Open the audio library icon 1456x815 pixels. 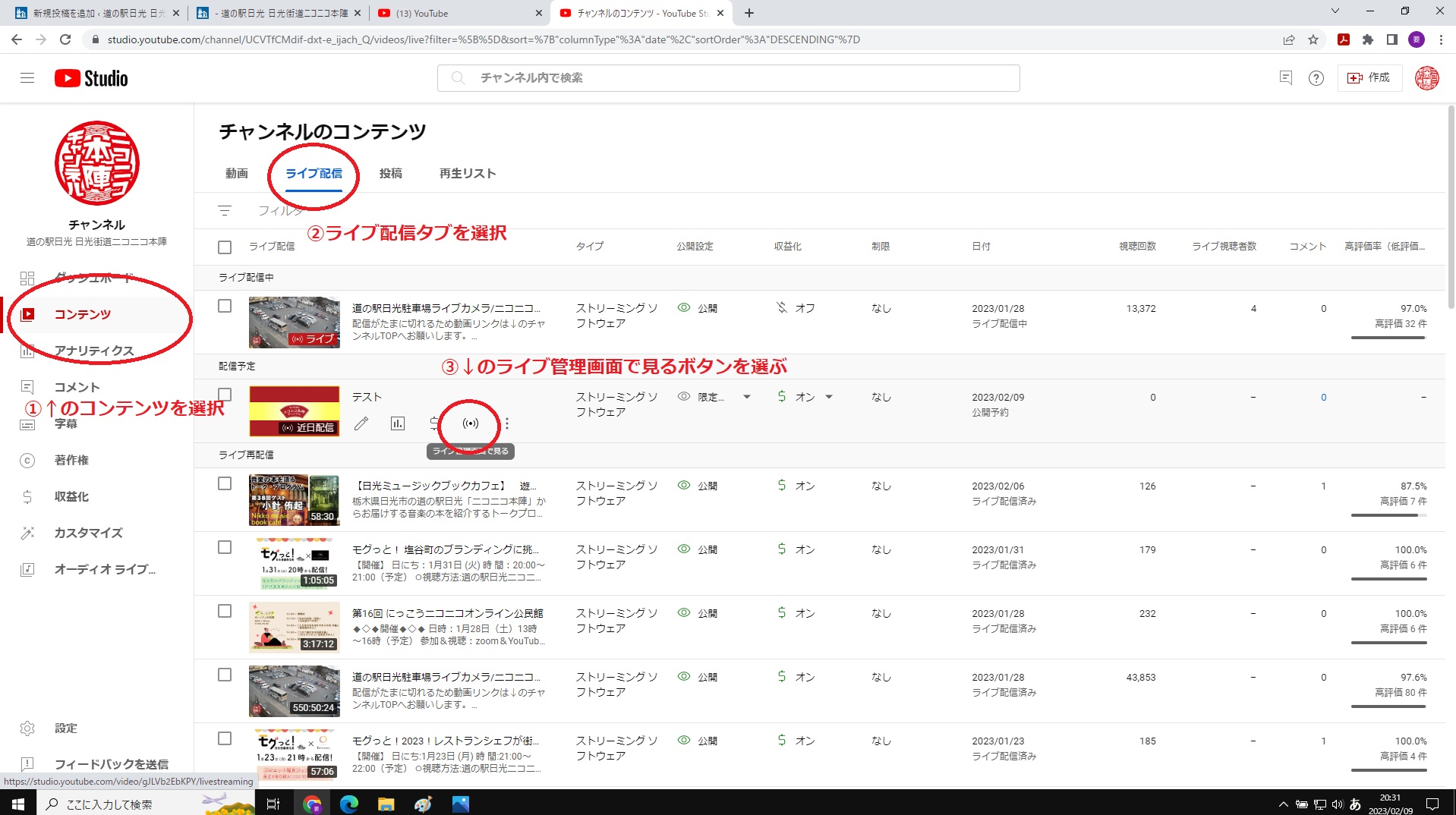click(27, 569)
